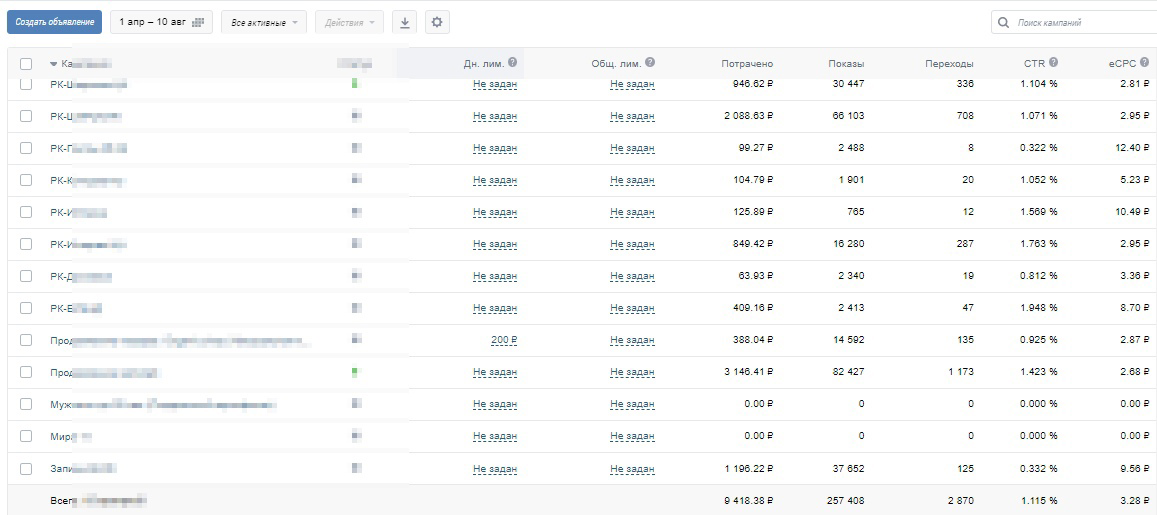The image size is (1157, 515).
Task: Check the row with 409.16 ₽ spent
Action: [x=26, y=308]
